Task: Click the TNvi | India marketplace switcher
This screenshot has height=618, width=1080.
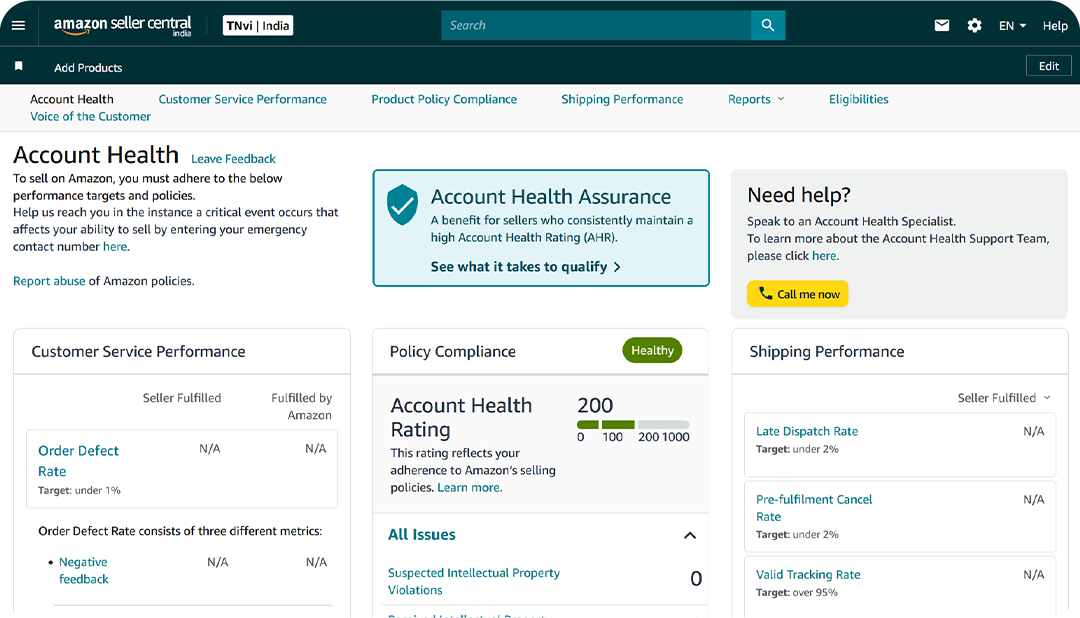Action: click(x=258, y=25)
